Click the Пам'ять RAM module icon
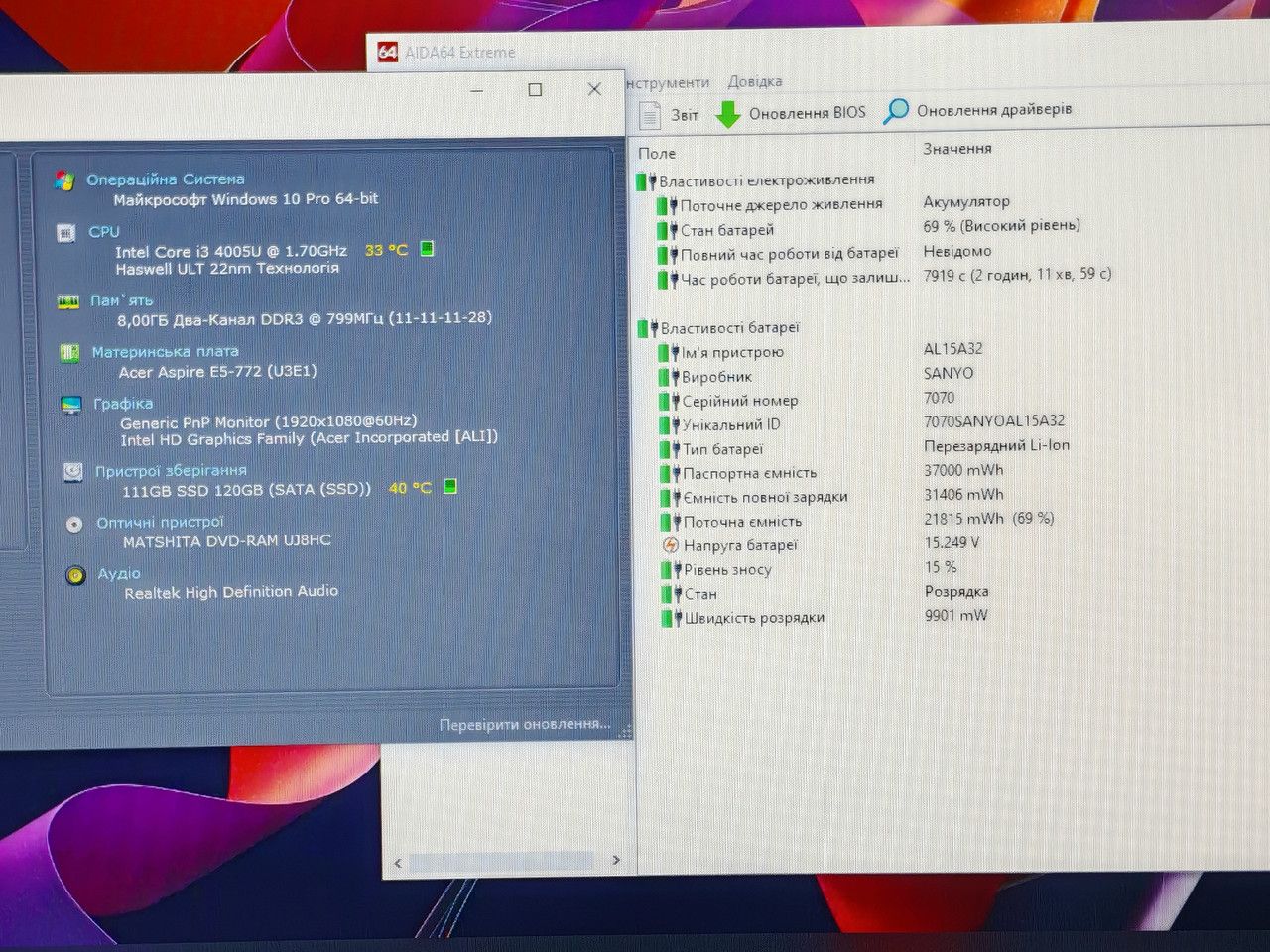The width and height of the screenshot is (1270, 952). (x=67, y=301)
